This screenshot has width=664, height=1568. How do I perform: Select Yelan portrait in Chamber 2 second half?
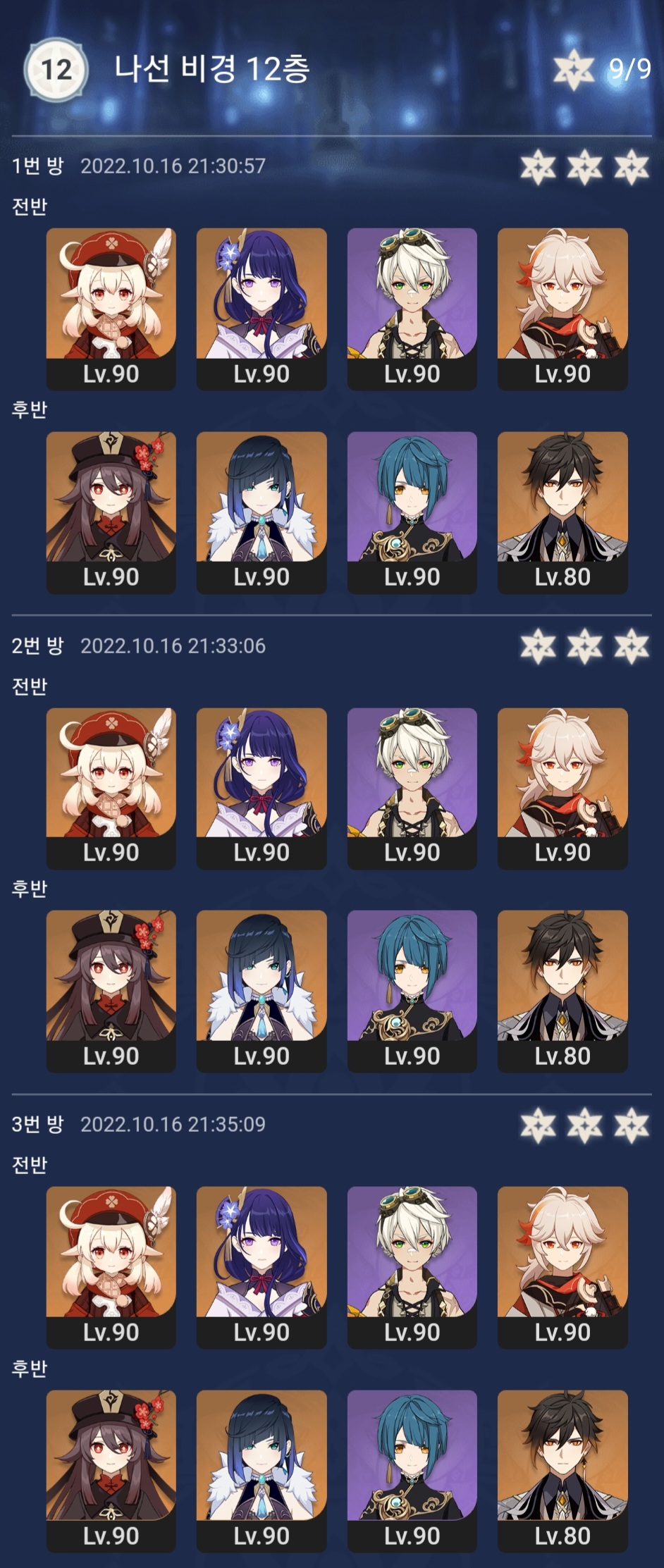262,992
